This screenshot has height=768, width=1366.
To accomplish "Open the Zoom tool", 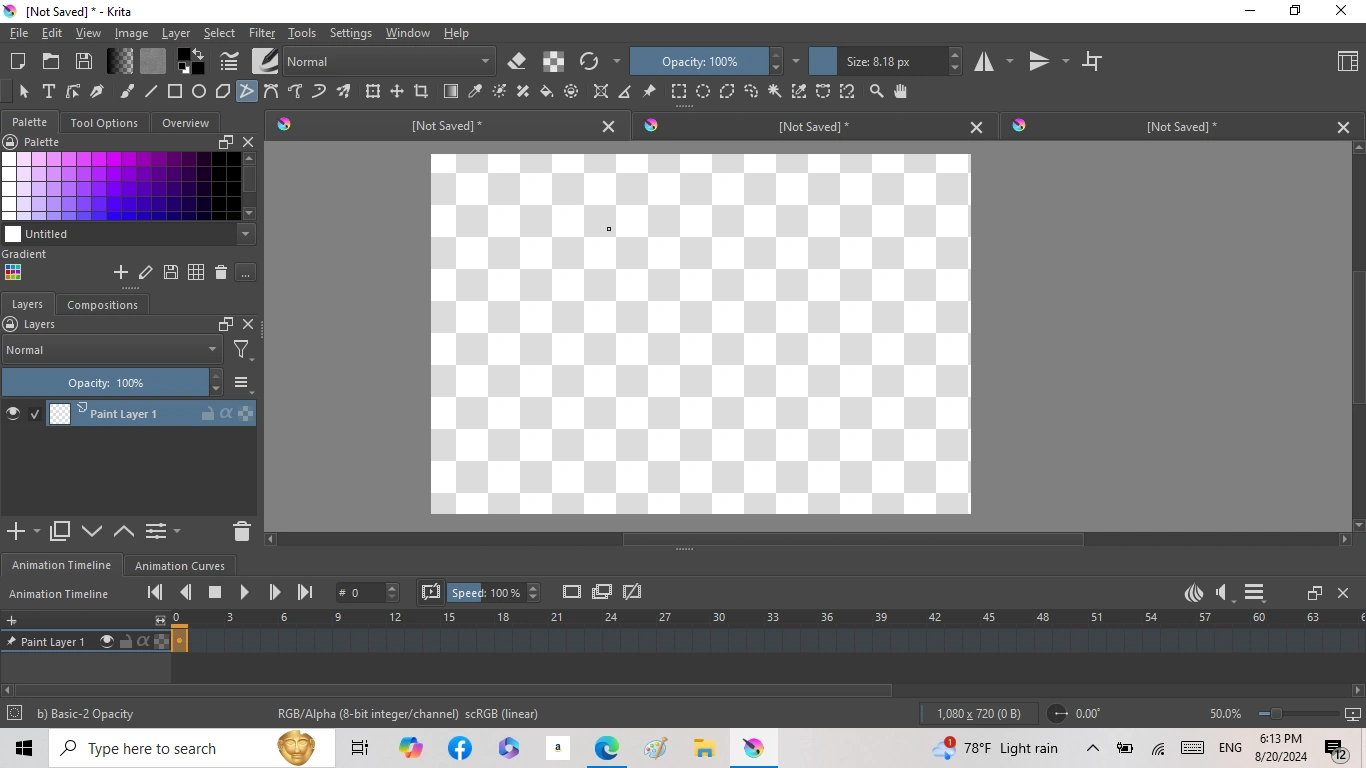I will pos(877,91).
